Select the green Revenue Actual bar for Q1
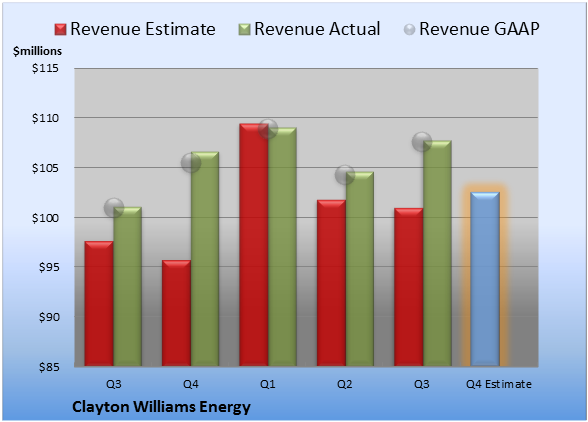 pos(282,247)
